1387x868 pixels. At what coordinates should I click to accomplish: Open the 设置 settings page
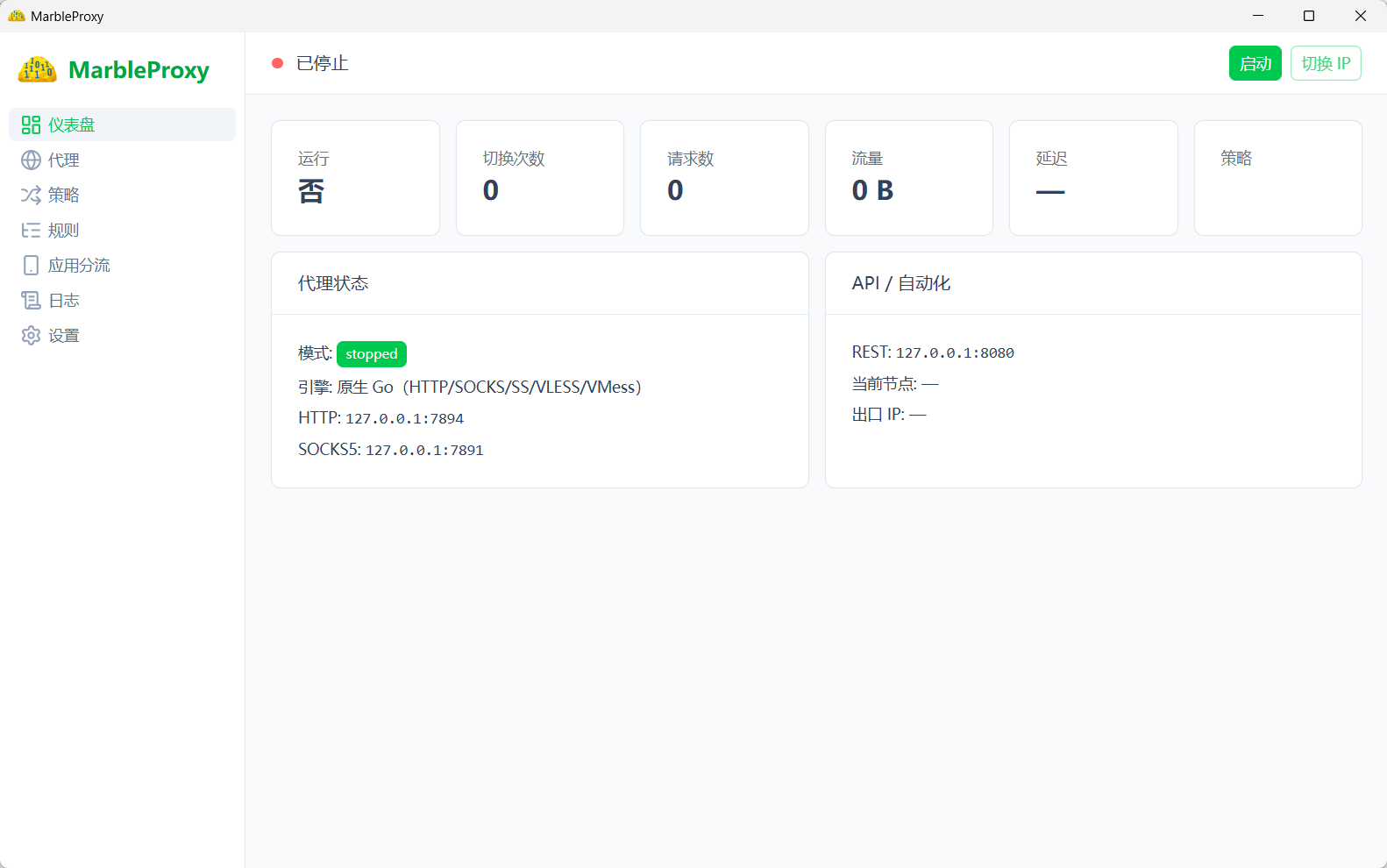(x=122, y=335)
